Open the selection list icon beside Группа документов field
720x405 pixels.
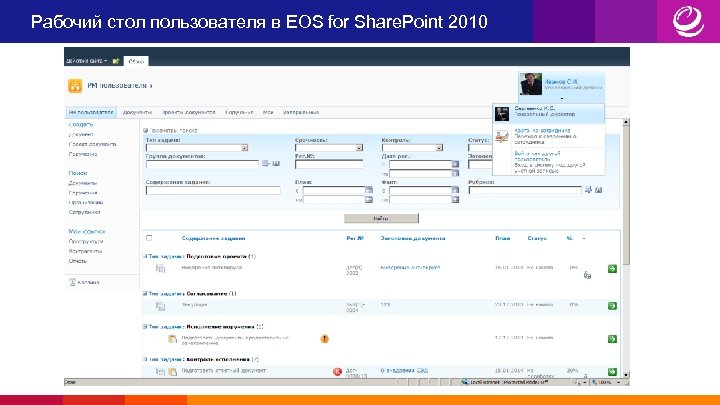coord(265,163)
